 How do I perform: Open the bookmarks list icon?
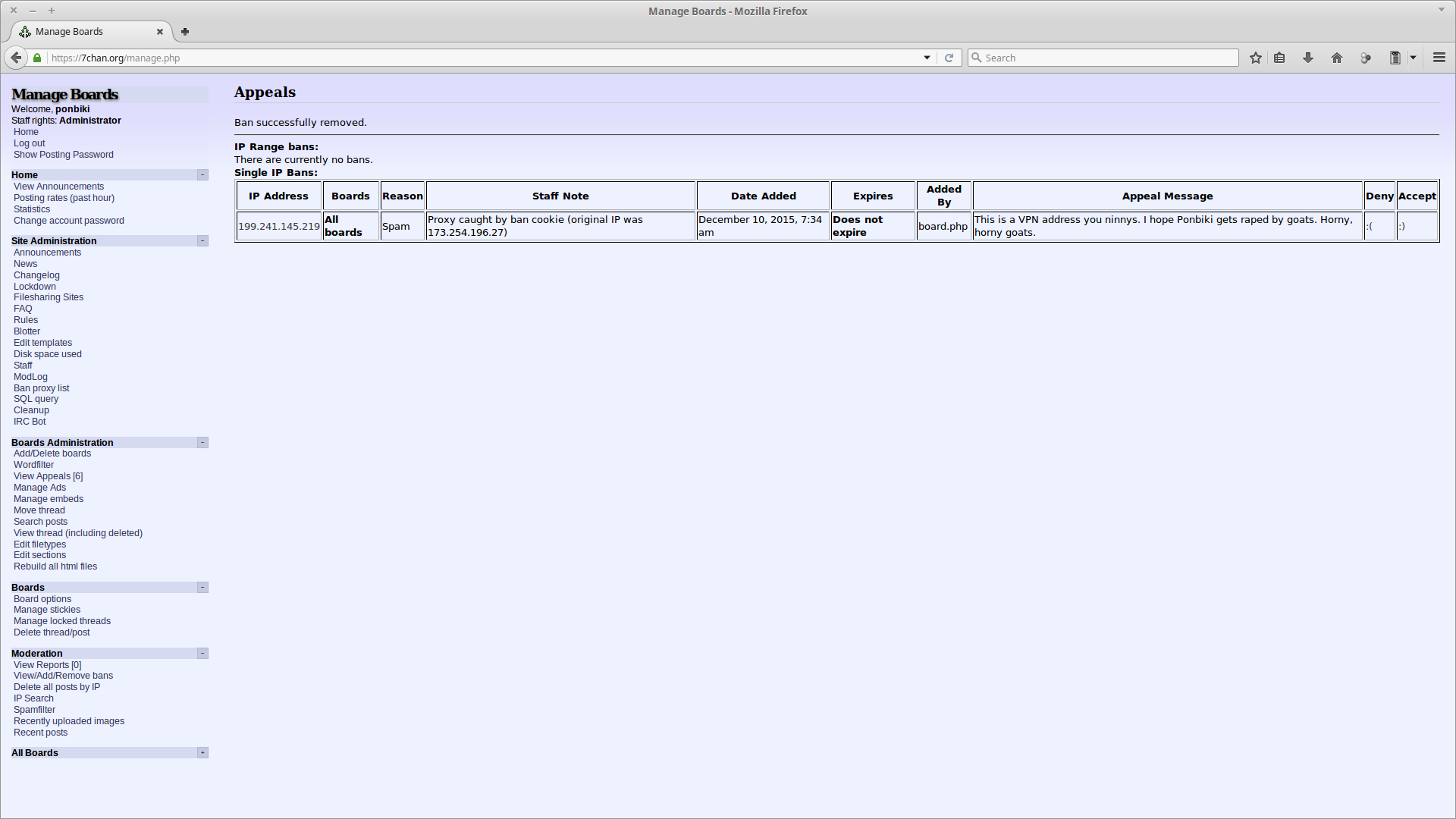(x=1279, y=58)
